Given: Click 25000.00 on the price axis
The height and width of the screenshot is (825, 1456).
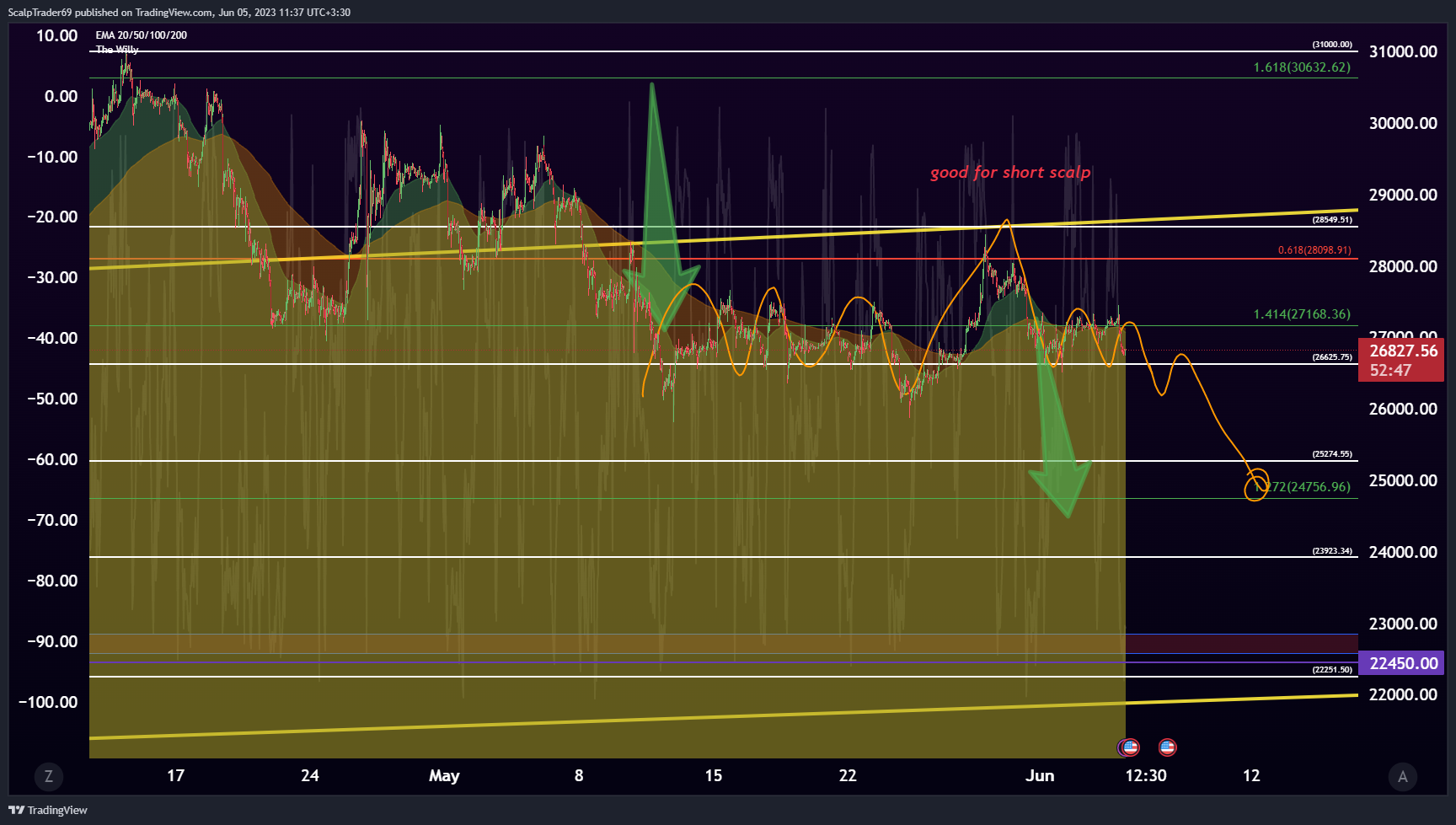Looking at the screenshot, I should point(1403,480).
